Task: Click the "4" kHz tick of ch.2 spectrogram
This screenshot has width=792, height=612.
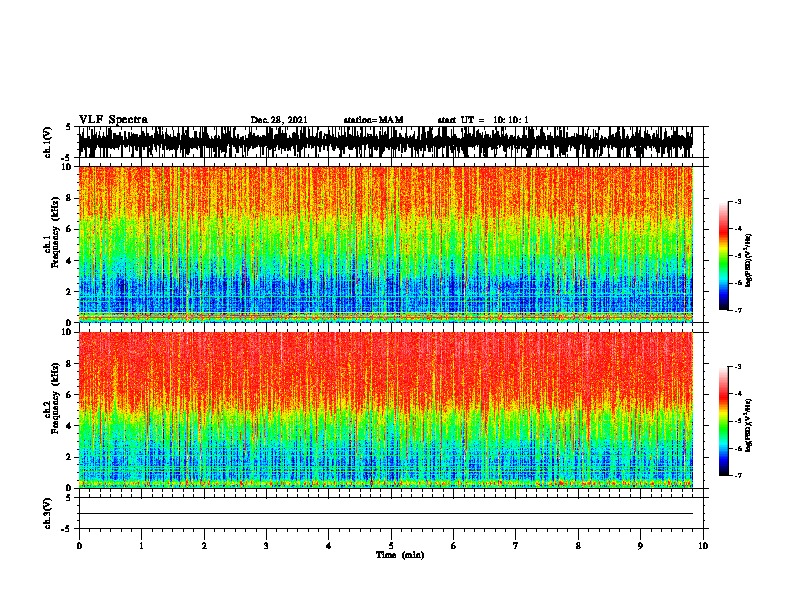Action: tap(69, 426)
